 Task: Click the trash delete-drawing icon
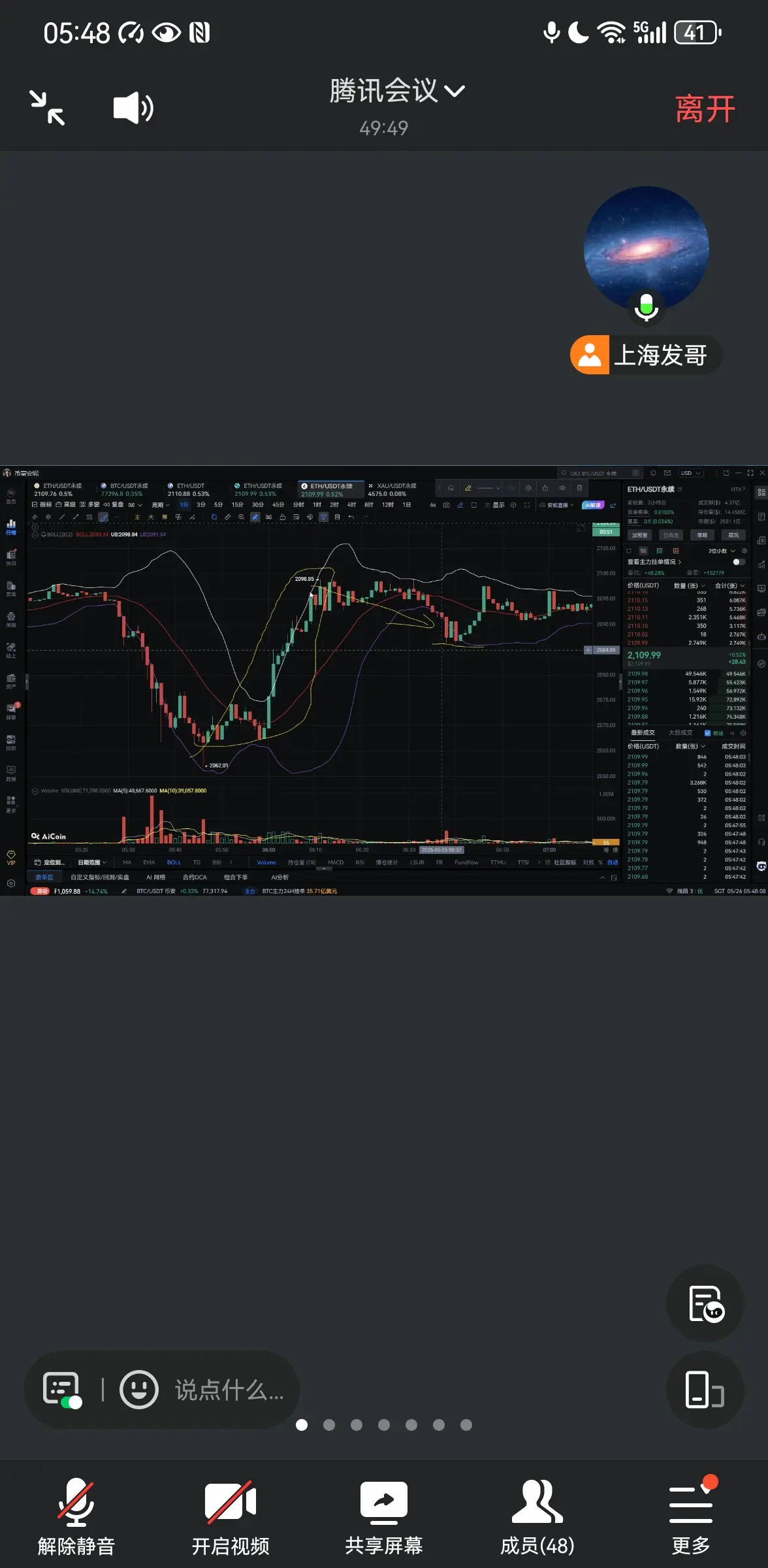[579, 488]
